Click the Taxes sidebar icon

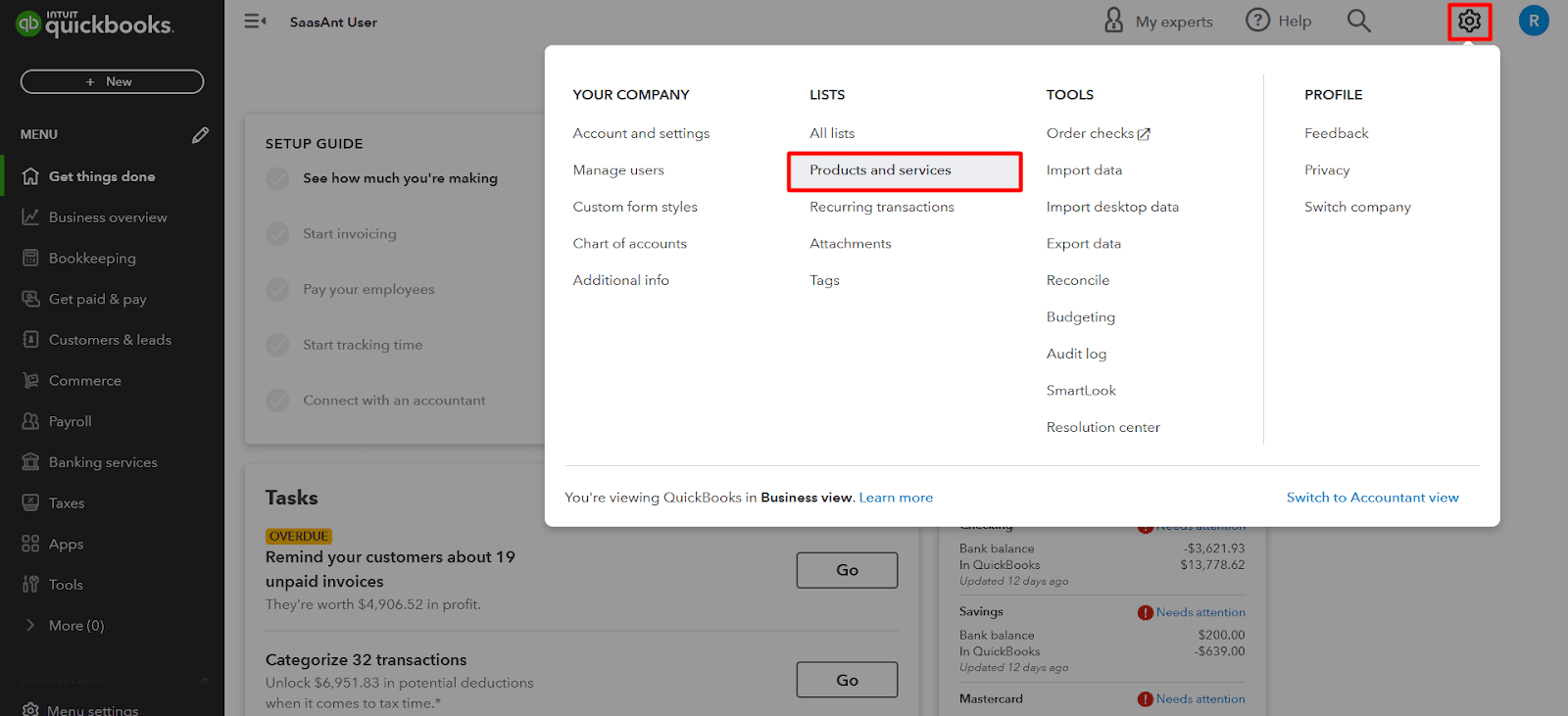tap(30, 503)
